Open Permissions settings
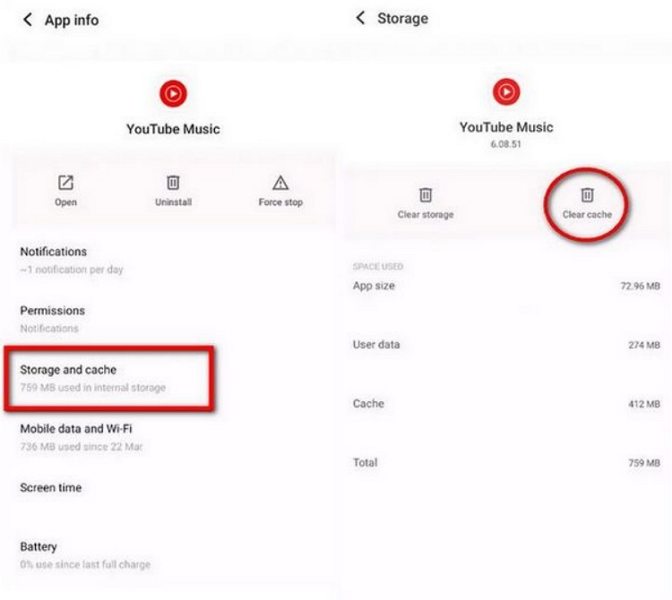The image size is (672, 600). pos(171,319)
